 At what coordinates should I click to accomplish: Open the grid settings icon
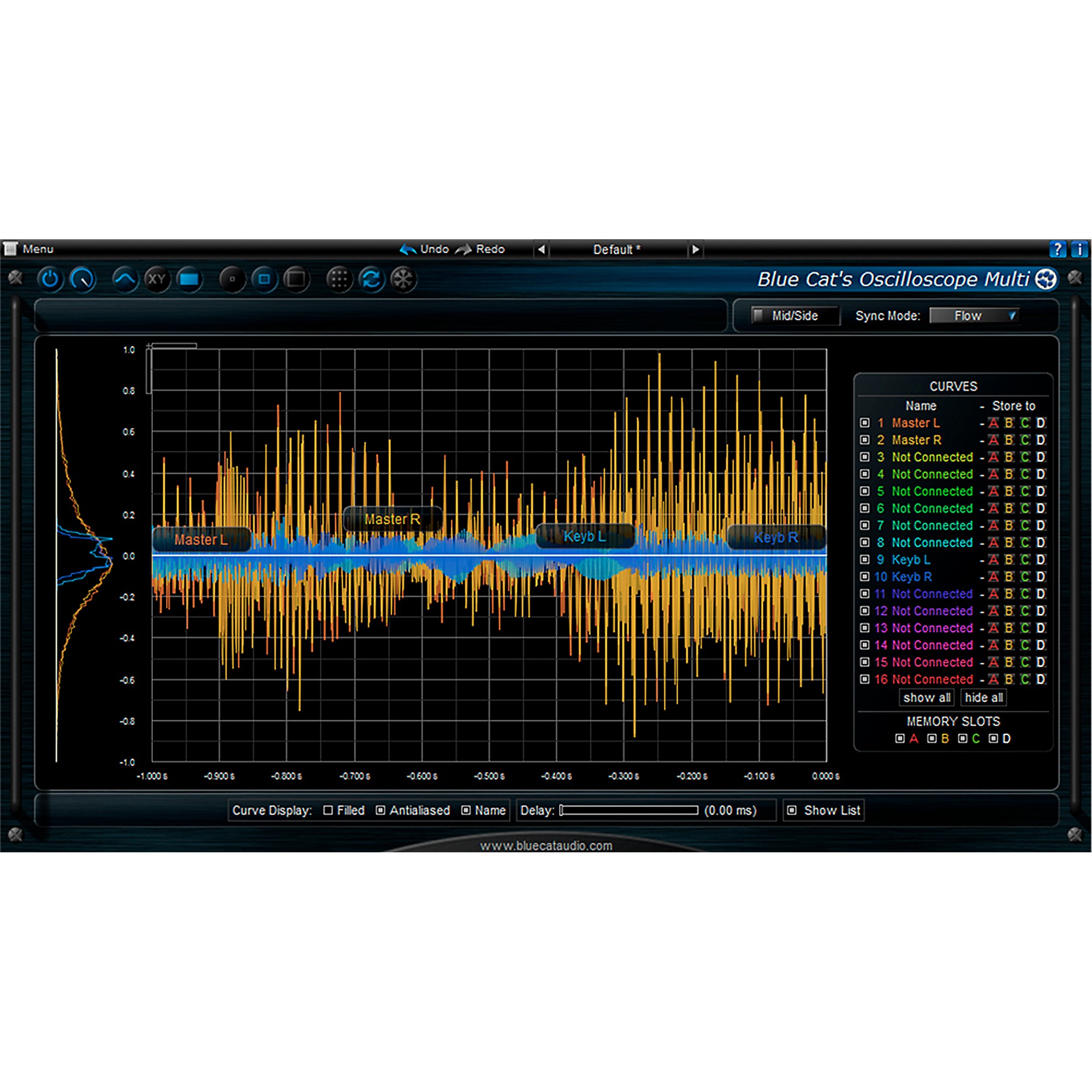tap(339, 279)
